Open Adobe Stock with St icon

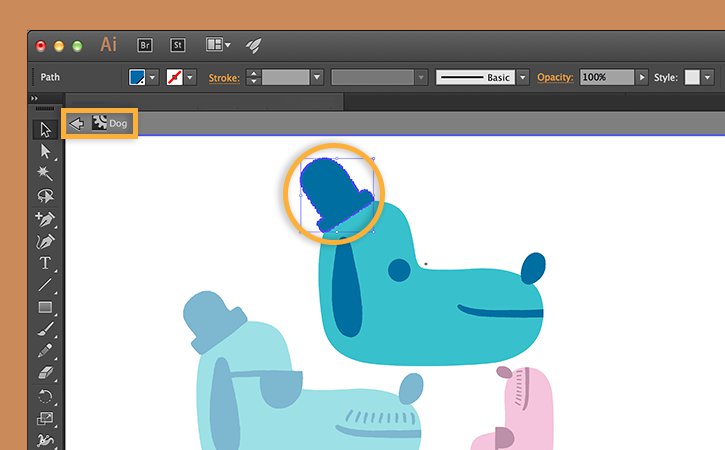(178, 45)
